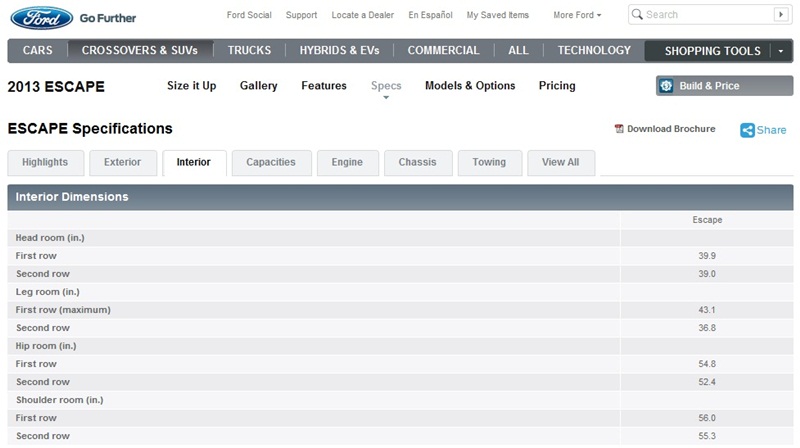Expand the More Ford dropdown

tap(577, 15)
